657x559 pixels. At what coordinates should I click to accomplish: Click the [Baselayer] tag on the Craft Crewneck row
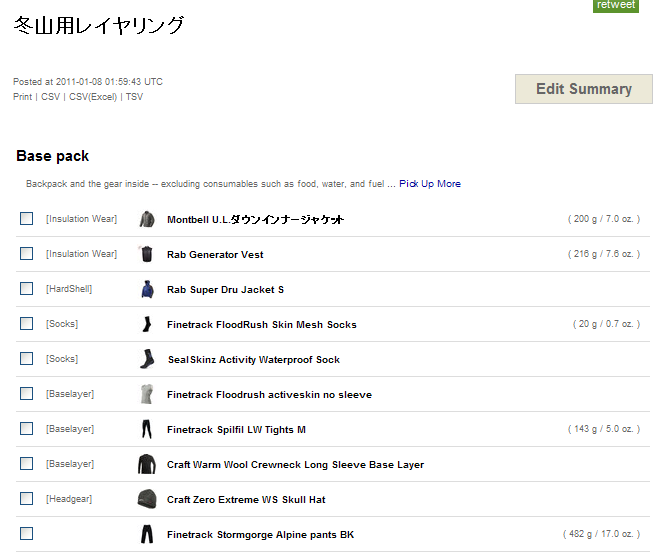pyautogui.click(x=70, y=464)
